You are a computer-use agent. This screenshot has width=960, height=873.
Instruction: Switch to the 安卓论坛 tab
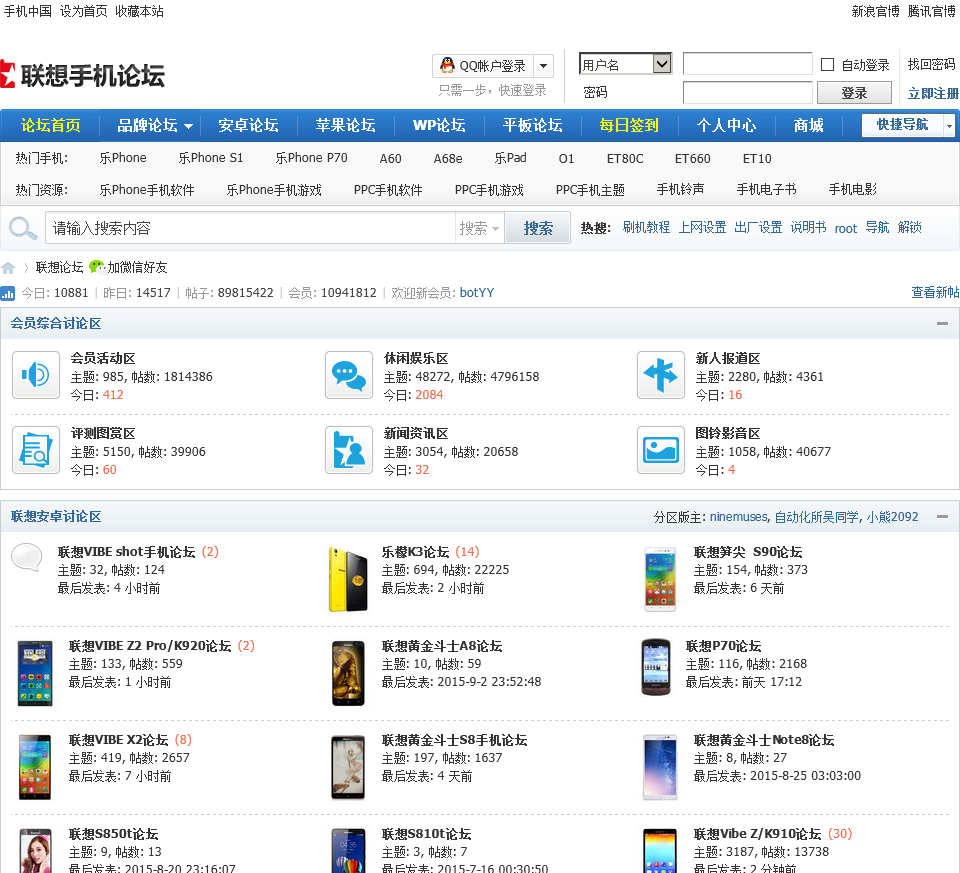pyautogui.click(x=248, y=126)
